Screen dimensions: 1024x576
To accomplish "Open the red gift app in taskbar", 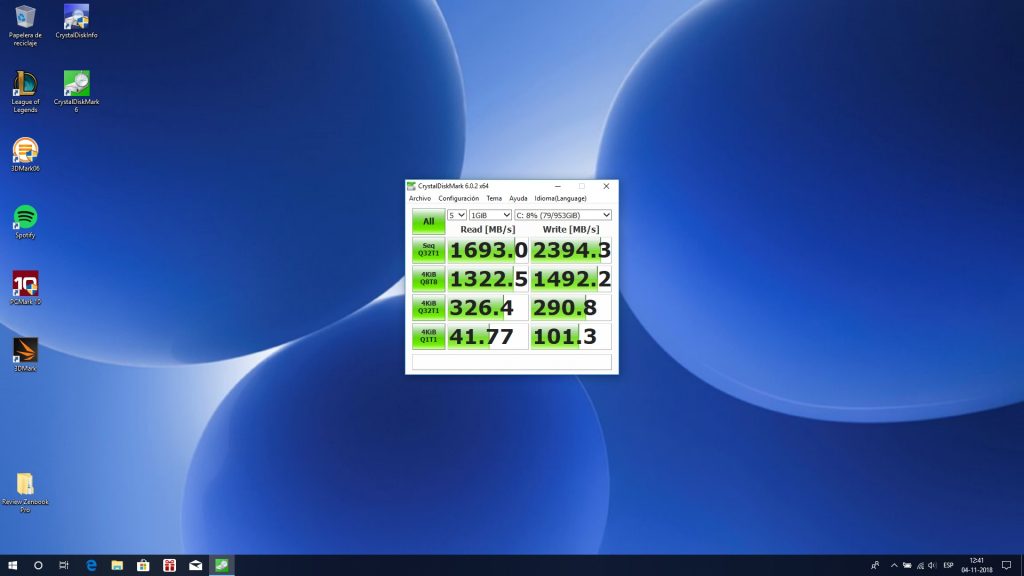I will point(169,565).
